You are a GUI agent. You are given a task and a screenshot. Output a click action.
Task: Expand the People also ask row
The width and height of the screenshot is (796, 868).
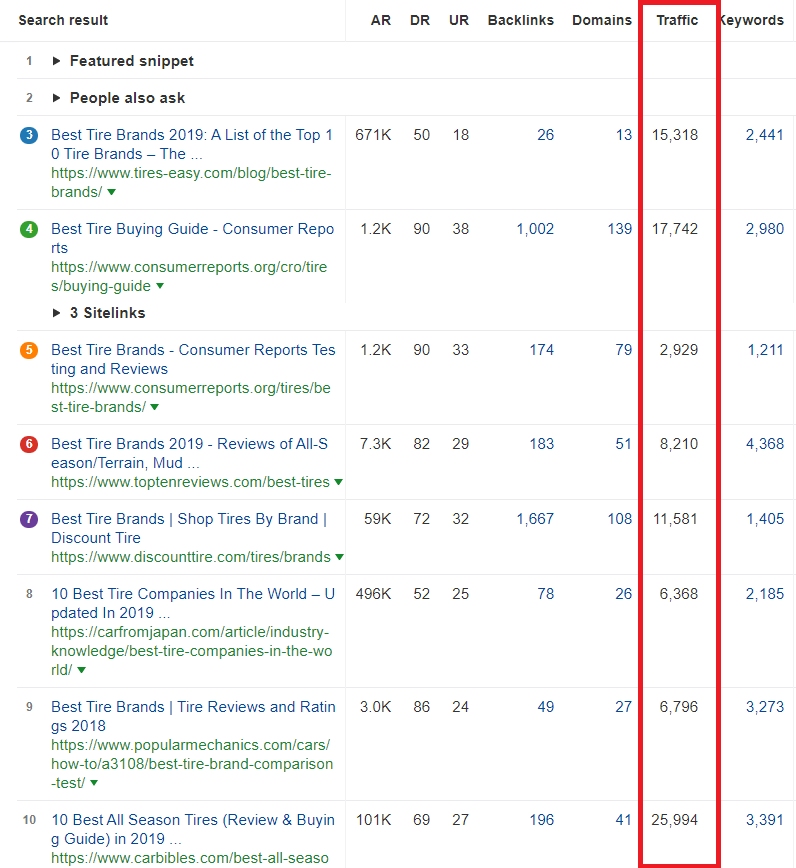tap(57, 98)
